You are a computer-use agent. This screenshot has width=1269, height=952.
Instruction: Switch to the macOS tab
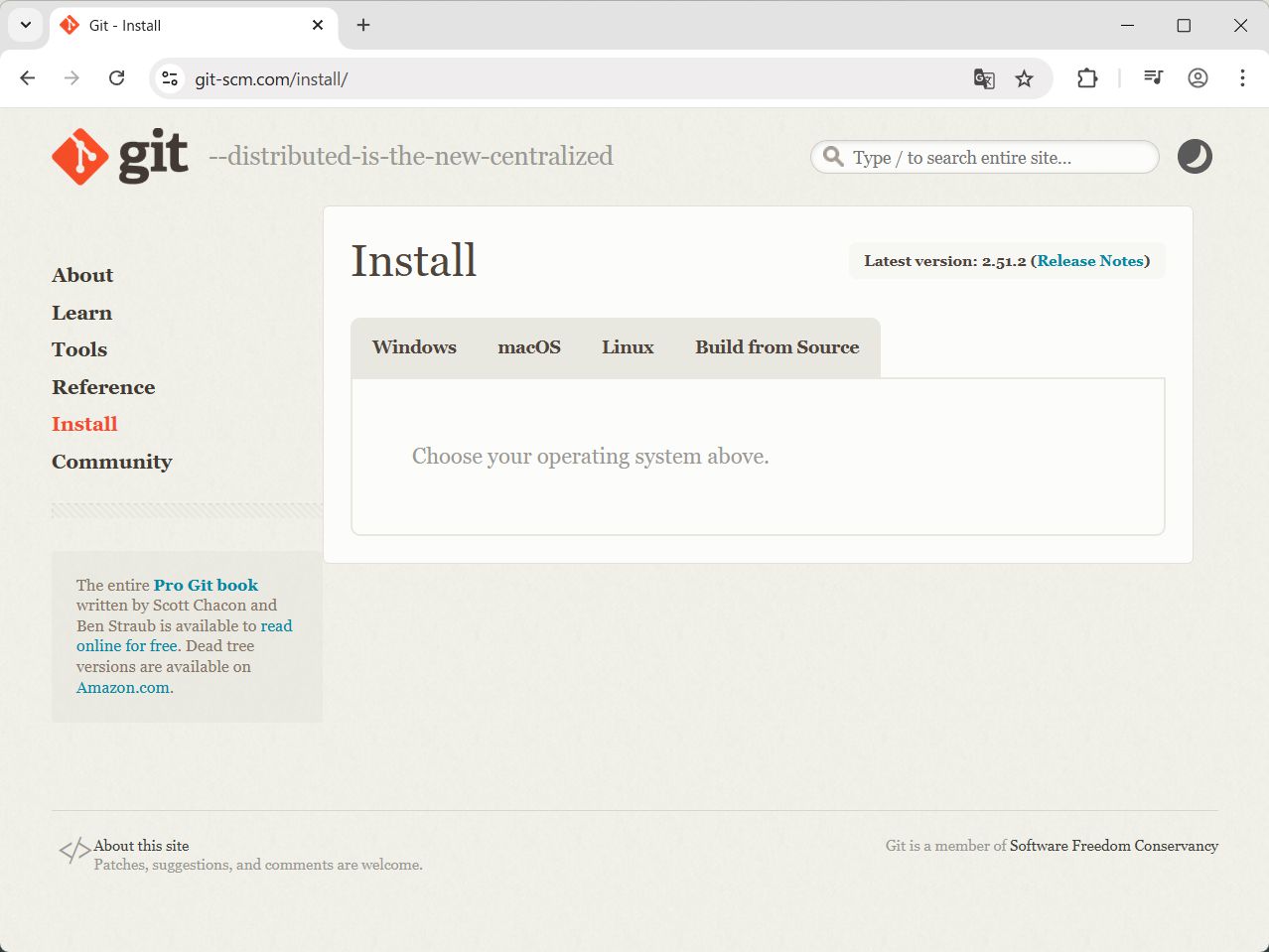click(x=529, y=347)
